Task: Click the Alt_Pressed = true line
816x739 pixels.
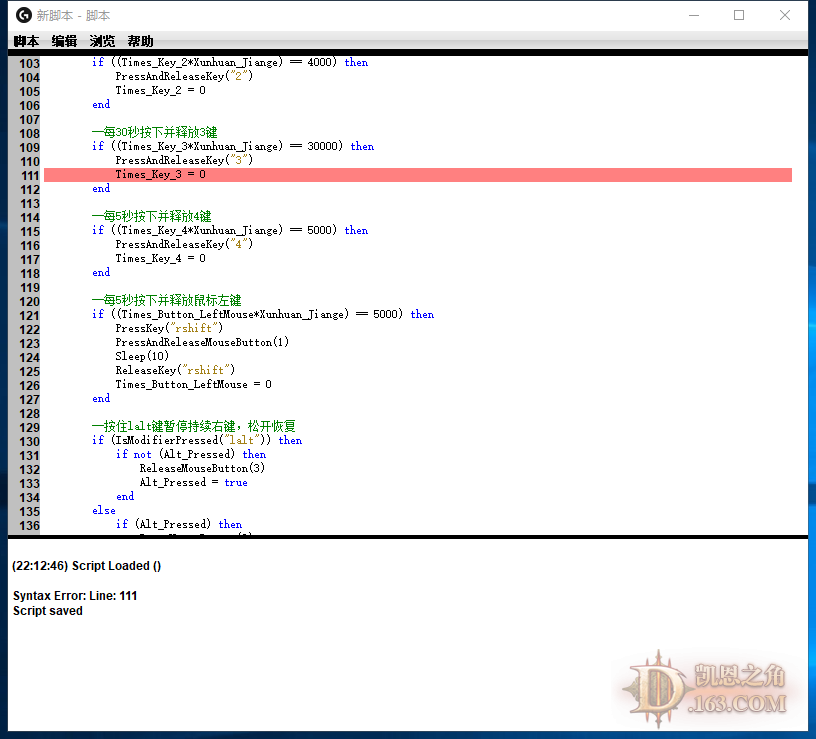Action: (x=193, y=482)
